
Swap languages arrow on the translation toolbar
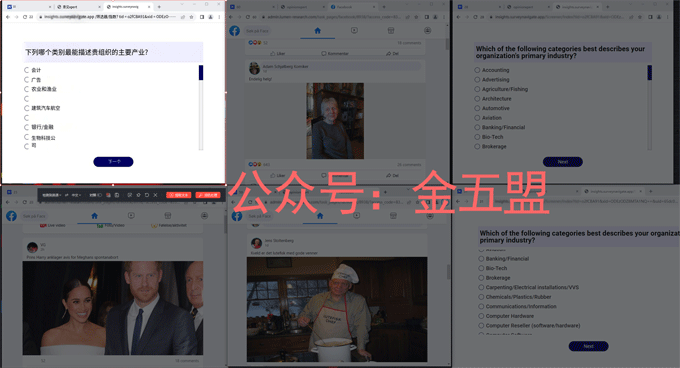tap(66, 195)
